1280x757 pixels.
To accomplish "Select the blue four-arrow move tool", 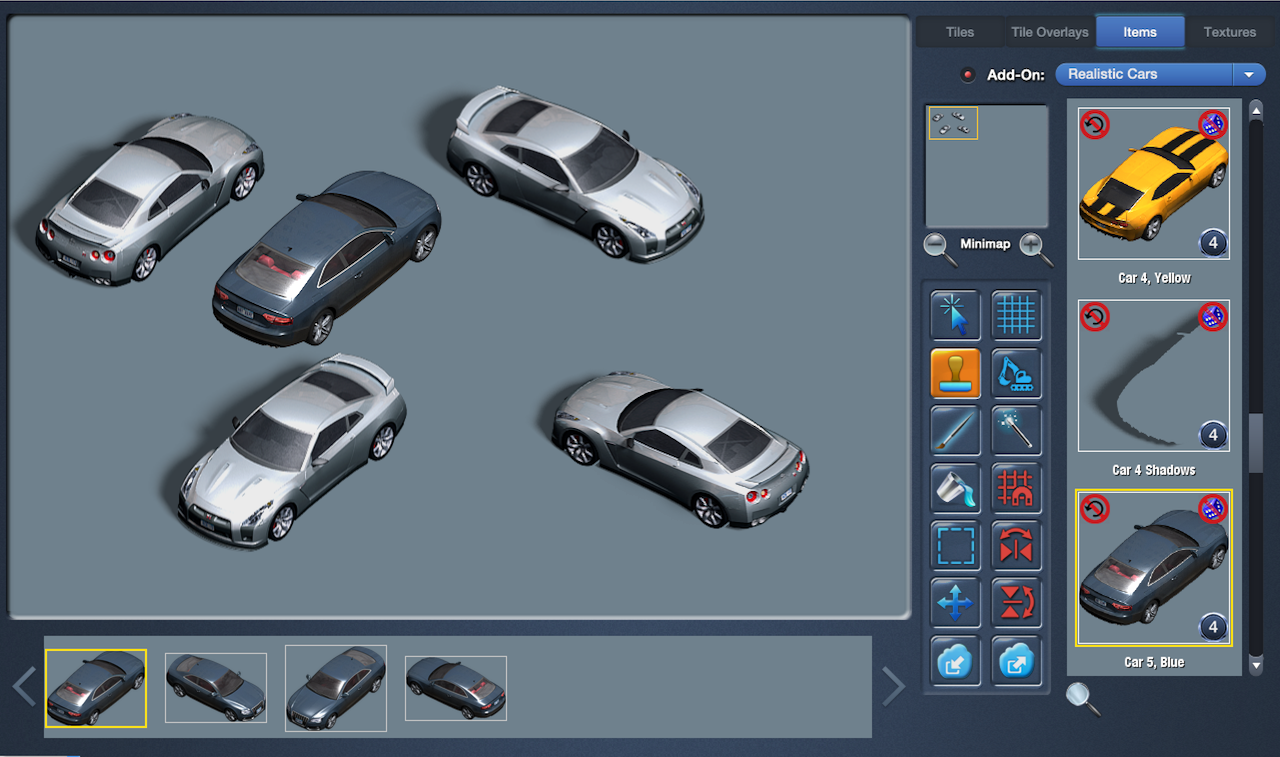I will coord(956,603).
